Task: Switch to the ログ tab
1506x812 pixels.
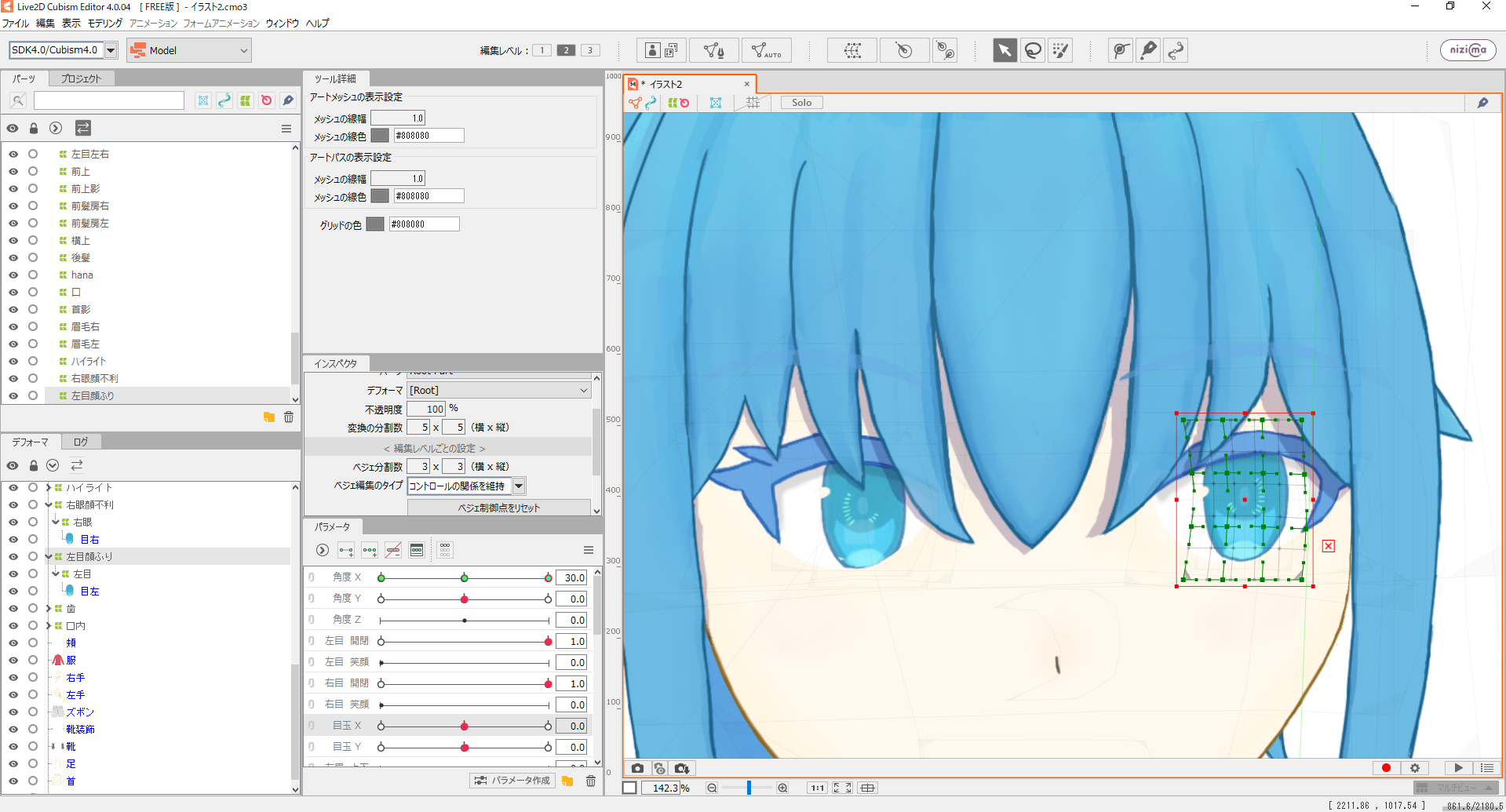Action: (81, 442)
